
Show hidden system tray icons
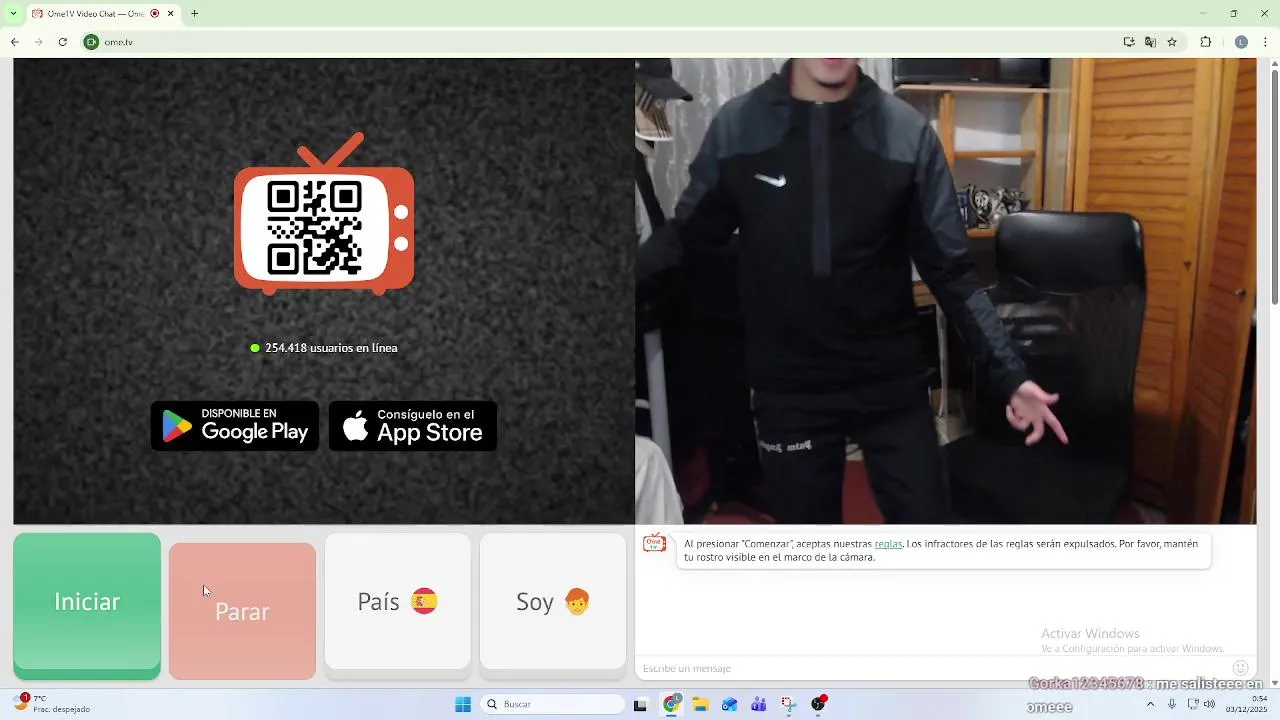(x=1150, y=704)
